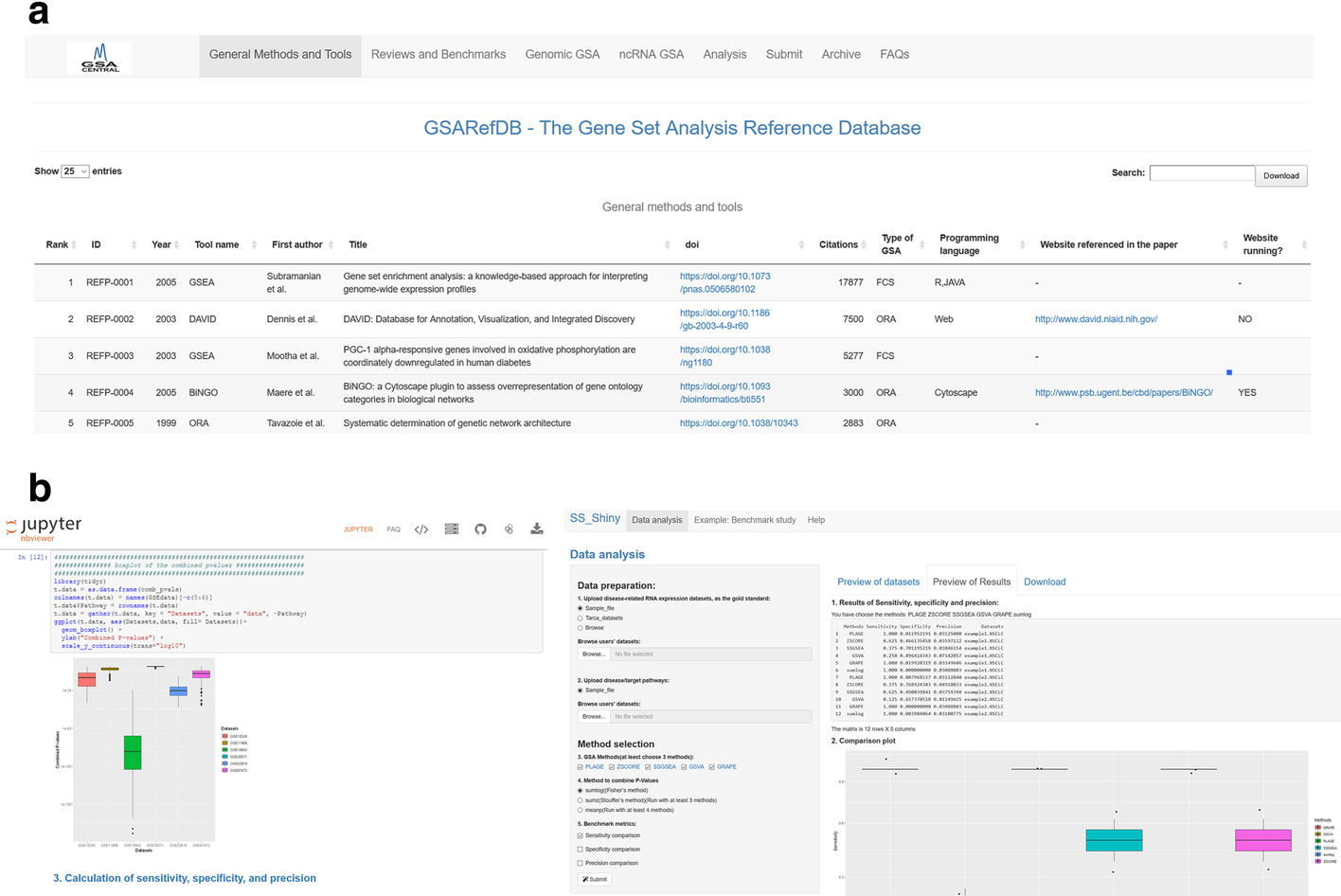Enable Specificity comparison checkbox
This screenshot has height=896, width=1341.
coord(581,850)
